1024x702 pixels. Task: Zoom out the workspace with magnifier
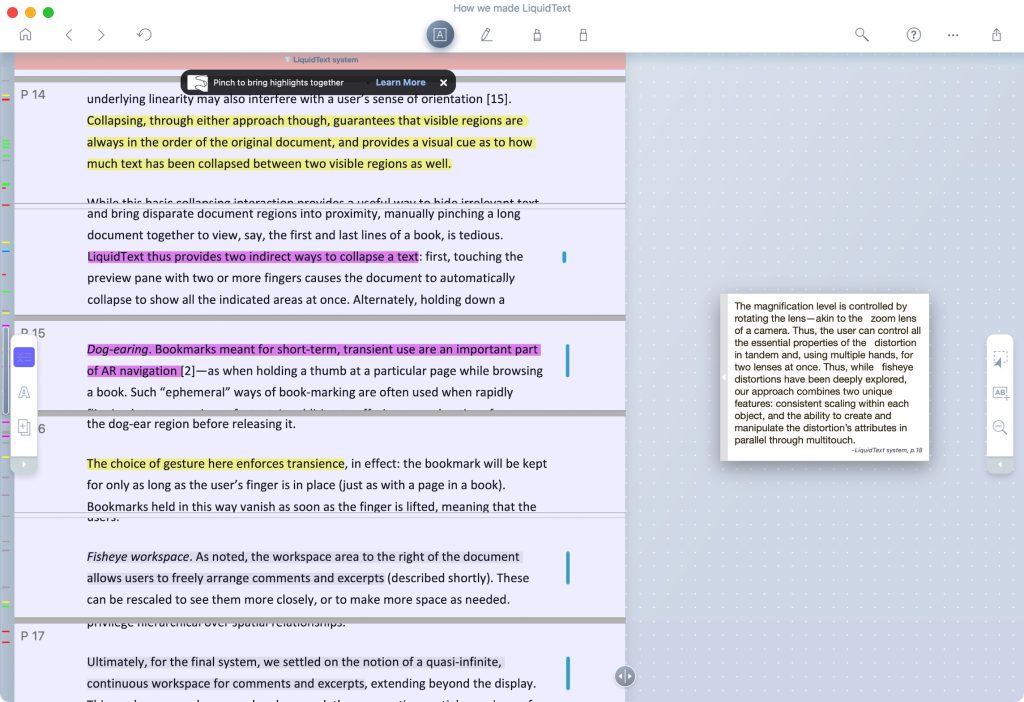[x=1000, y=427]
